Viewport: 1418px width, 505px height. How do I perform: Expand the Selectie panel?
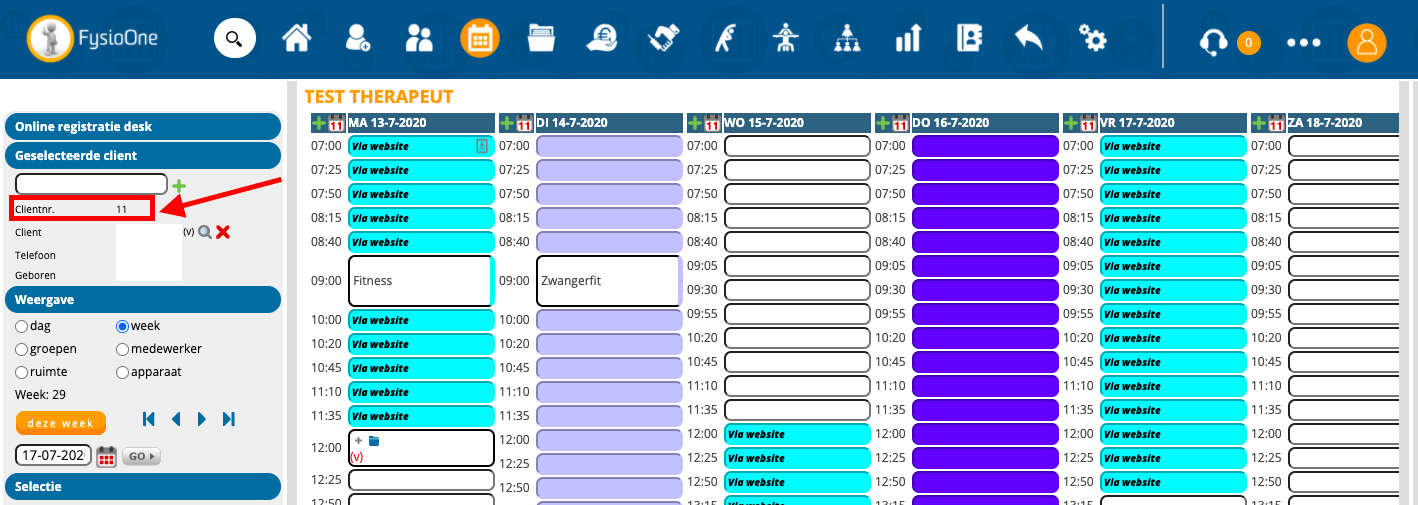tap(143, 487)
